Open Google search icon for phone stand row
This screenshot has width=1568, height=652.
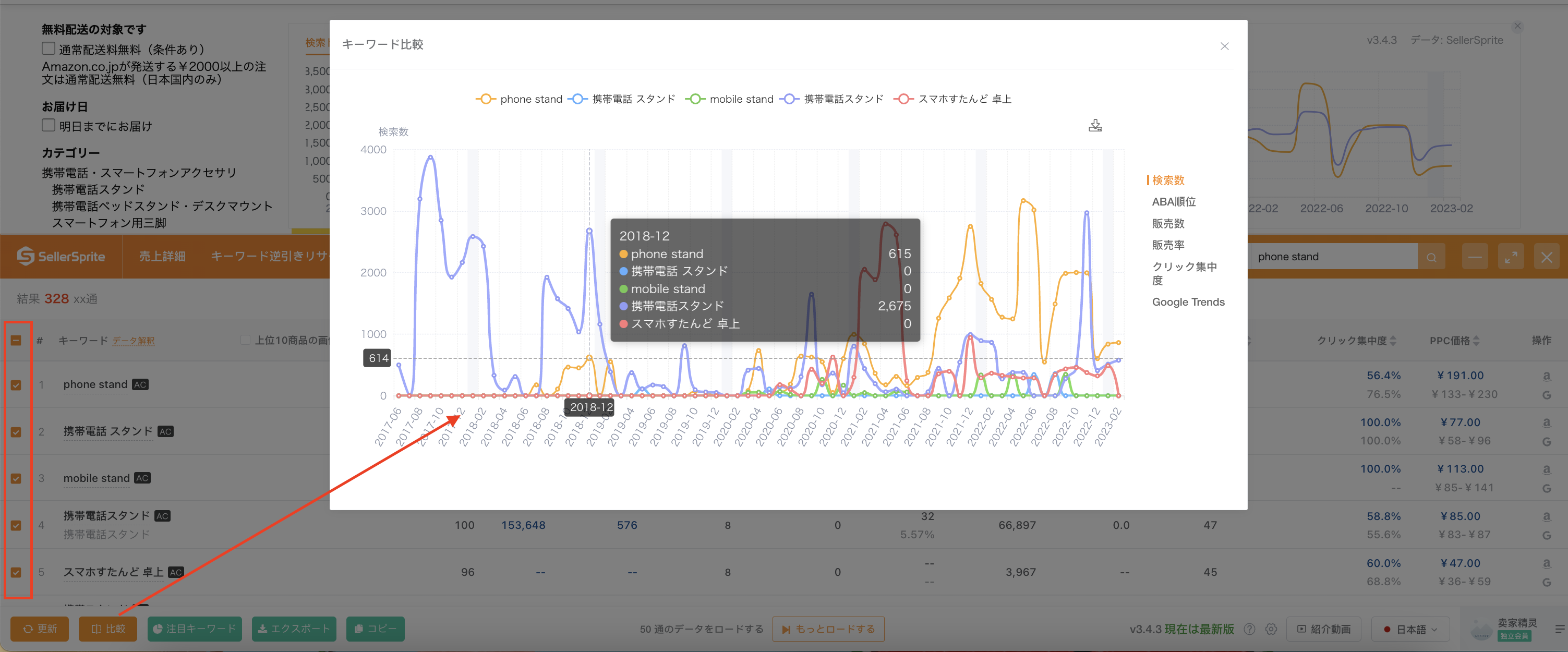tap(1547, 394)
